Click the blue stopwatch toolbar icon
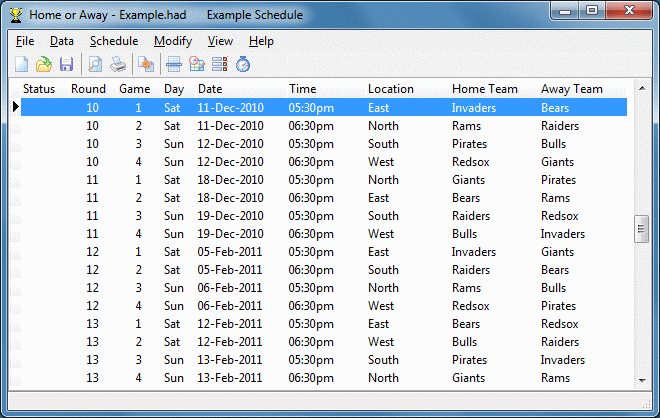This screenshot has width=660, height=418. point(243,64)
